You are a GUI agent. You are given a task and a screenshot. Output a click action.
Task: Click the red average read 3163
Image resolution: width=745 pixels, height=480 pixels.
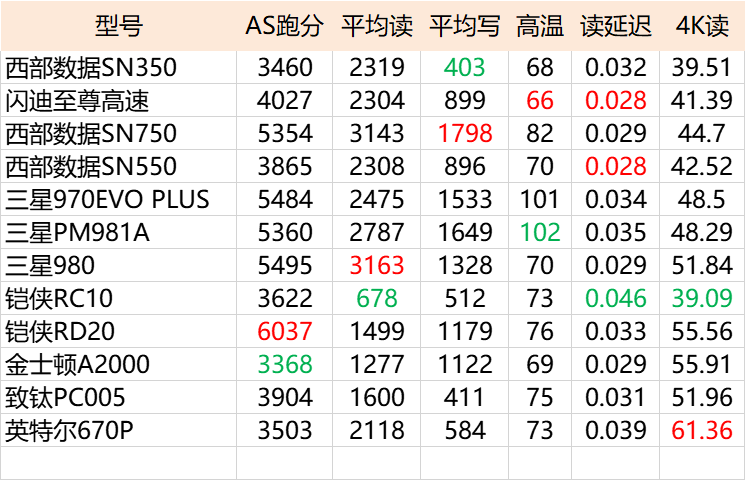(377, 265)
